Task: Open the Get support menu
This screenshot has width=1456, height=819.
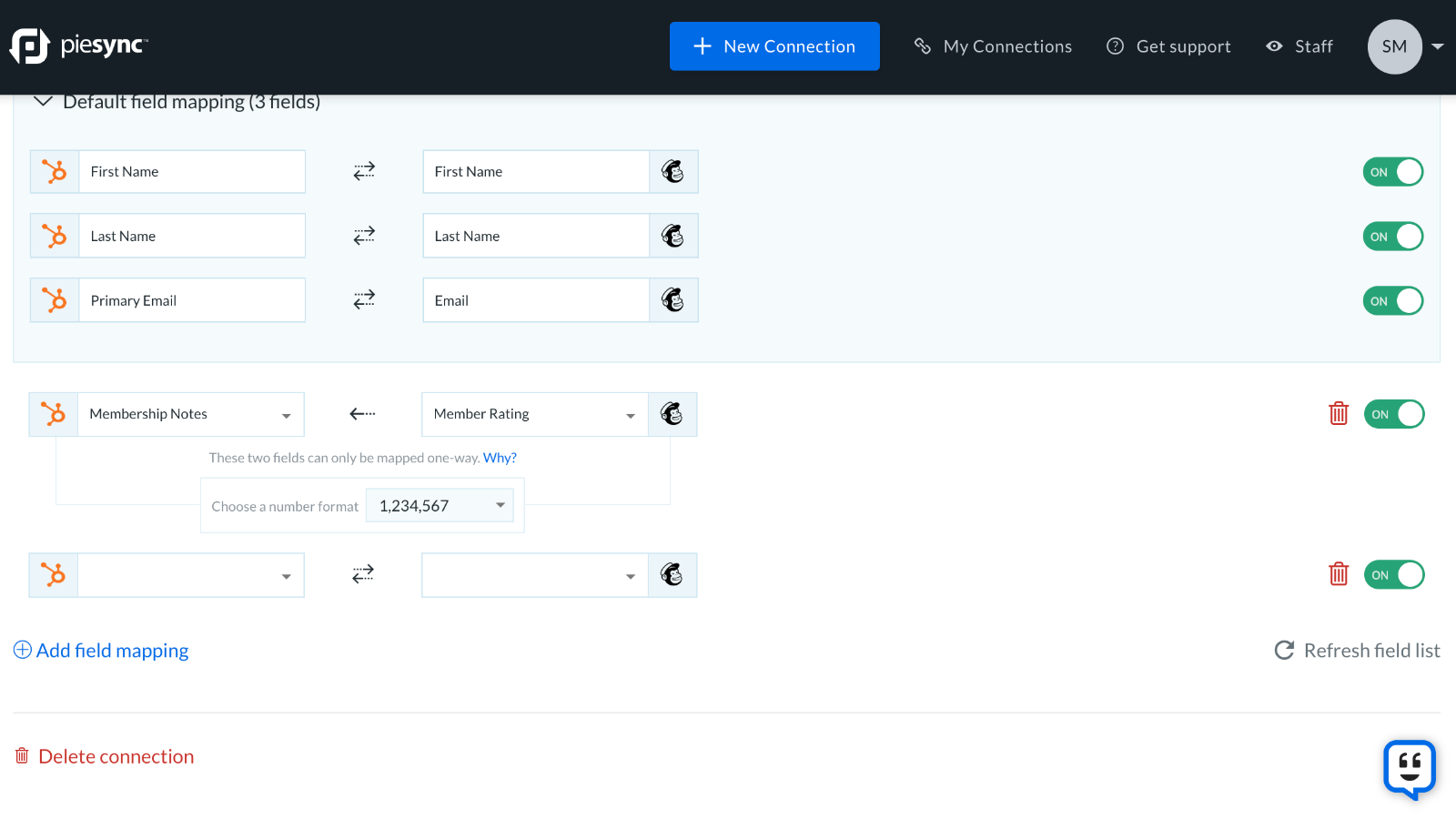Action: (x=1168, y=45)
